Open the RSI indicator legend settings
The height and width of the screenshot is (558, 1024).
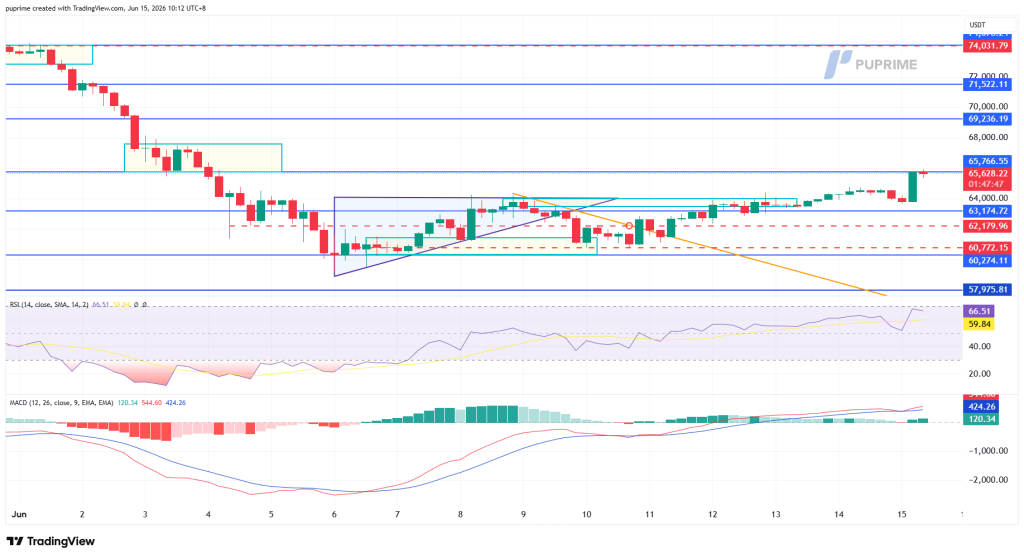(49, 304)
